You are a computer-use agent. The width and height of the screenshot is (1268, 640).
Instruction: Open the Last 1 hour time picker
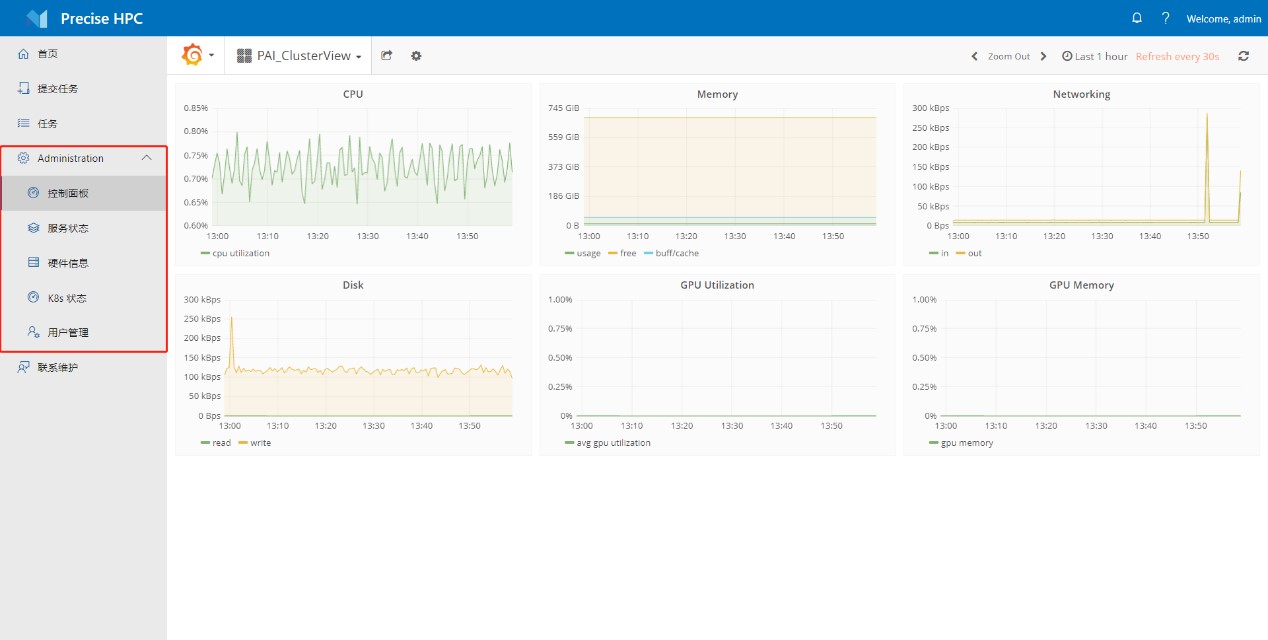[x=1095, y=57]
